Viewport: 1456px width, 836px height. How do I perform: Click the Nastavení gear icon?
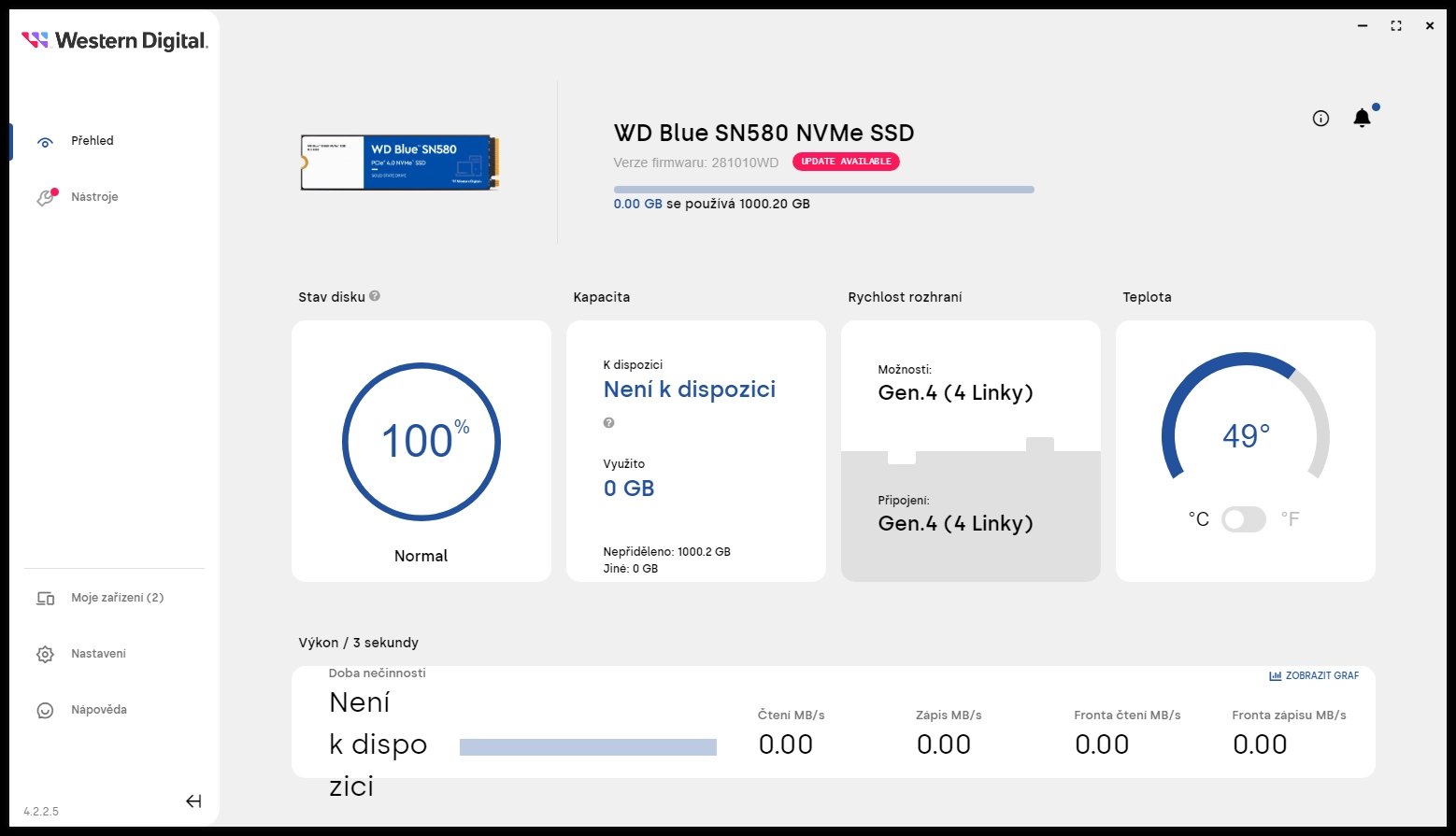45,654
